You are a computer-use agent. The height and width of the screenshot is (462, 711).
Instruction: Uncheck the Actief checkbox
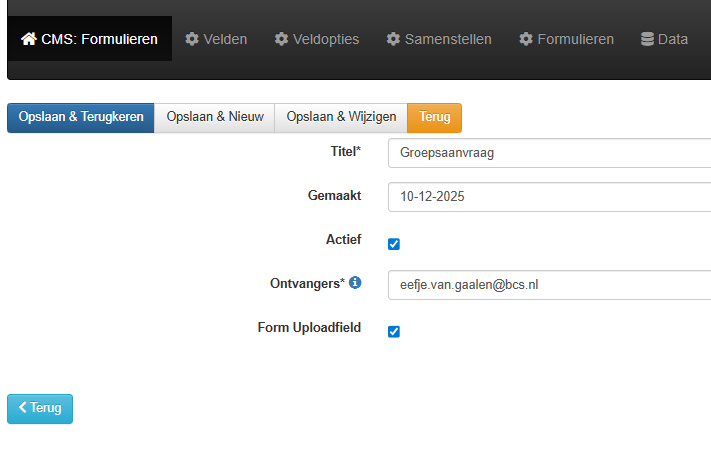pos(394,244)
